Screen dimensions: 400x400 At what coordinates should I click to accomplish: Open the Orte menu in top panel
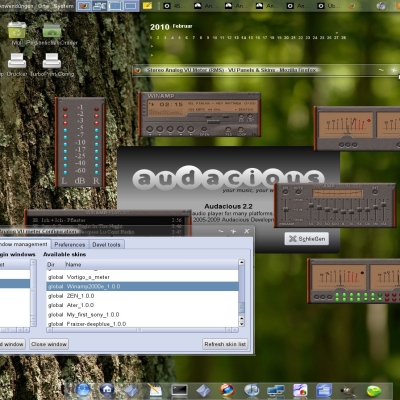click(44, 6)
